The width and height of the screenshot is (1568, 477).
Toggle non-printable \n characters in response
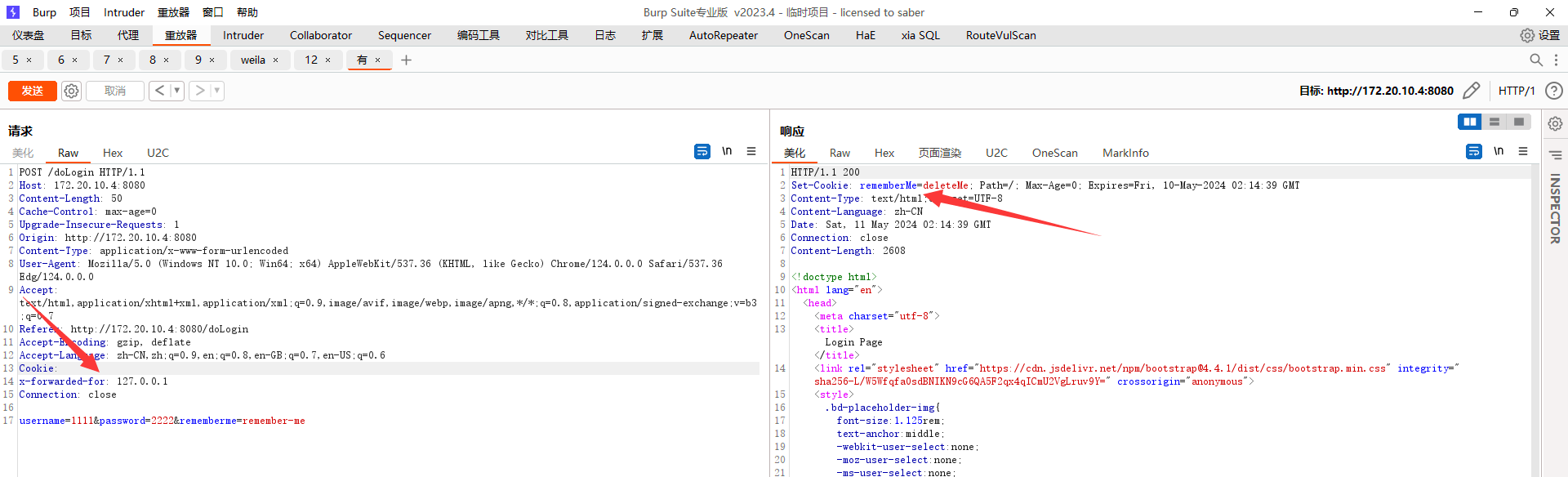(1499, 151)
